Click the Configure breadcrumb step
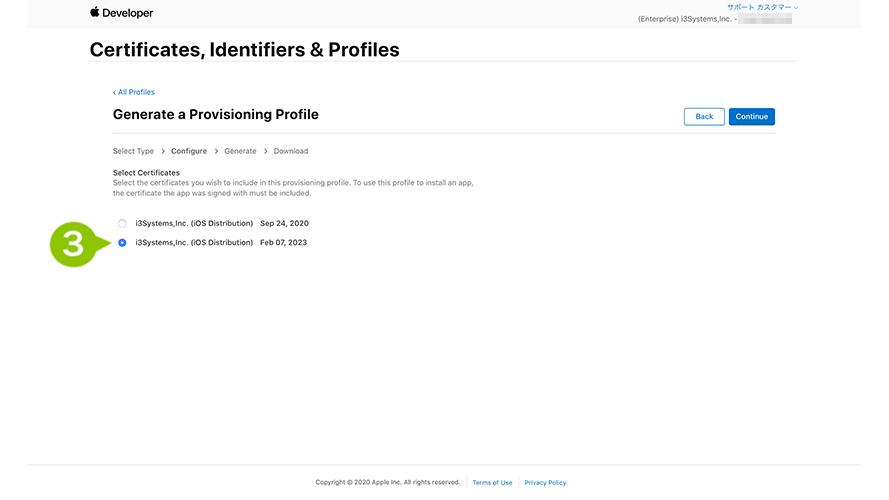 (189, 151)
